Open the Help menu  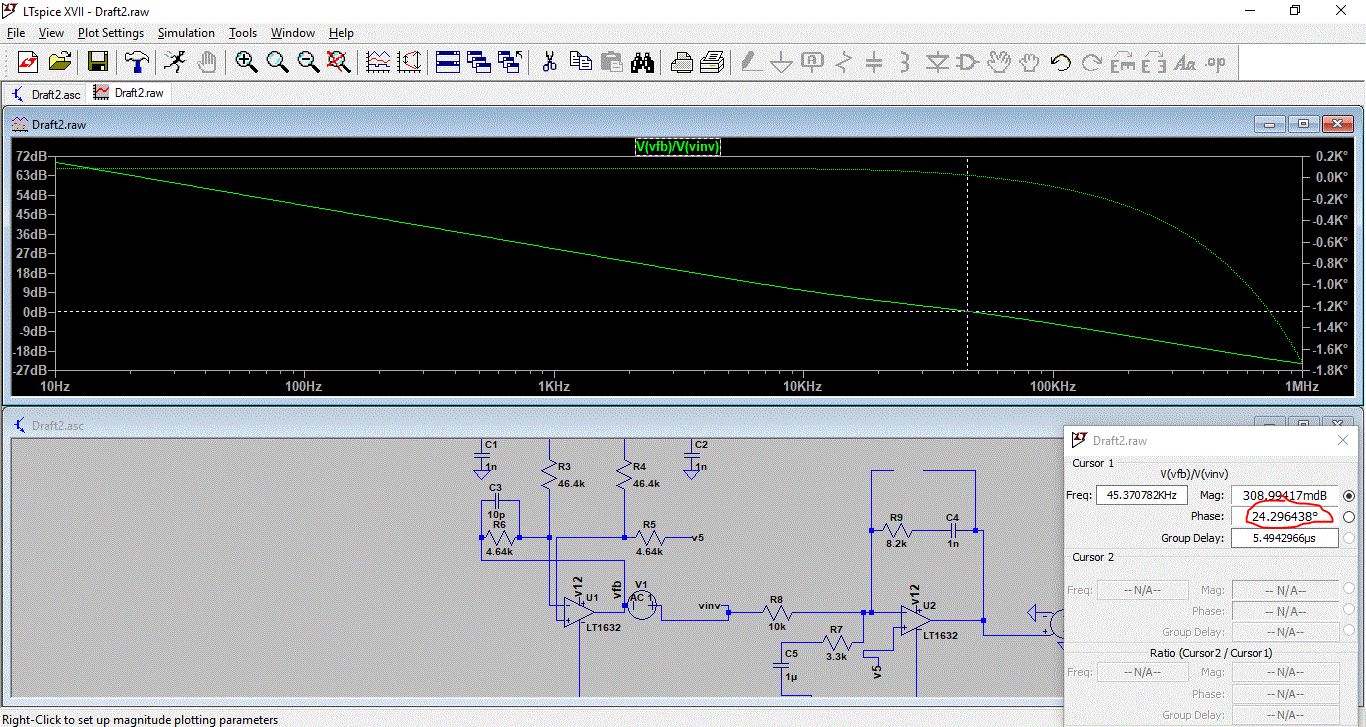[341, 33]
